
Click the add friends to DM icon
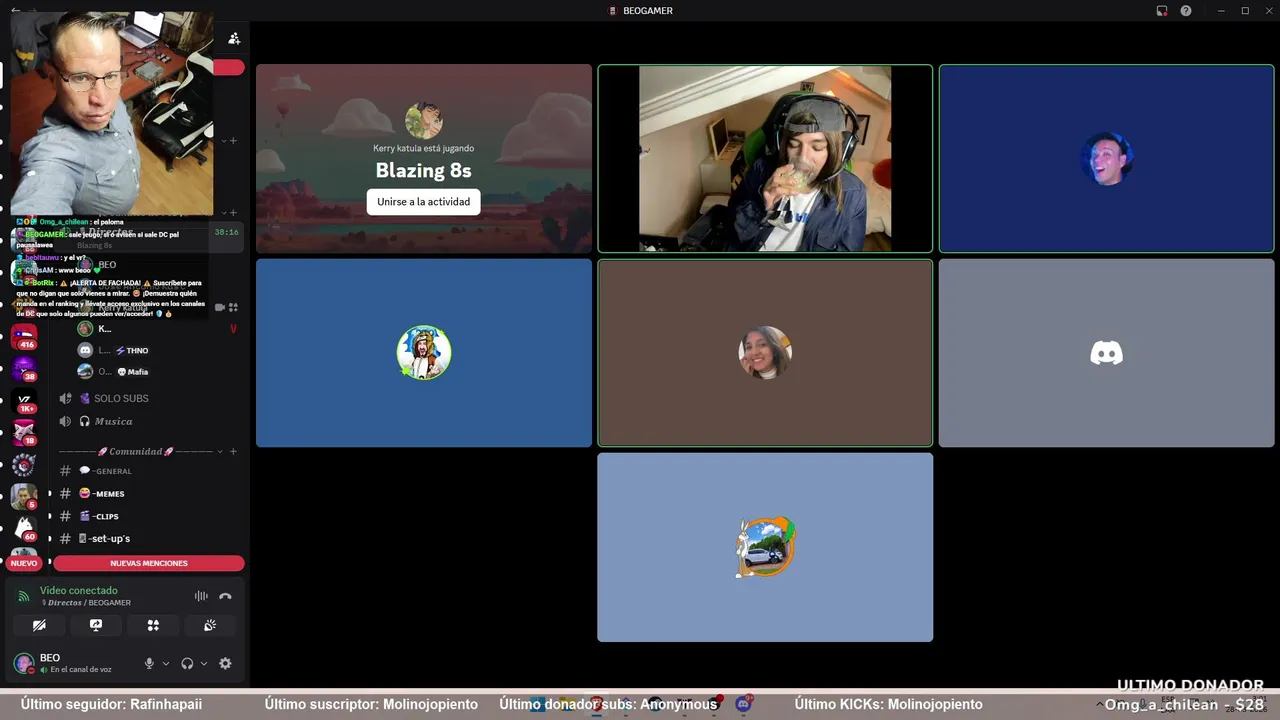tap(234, 38)
